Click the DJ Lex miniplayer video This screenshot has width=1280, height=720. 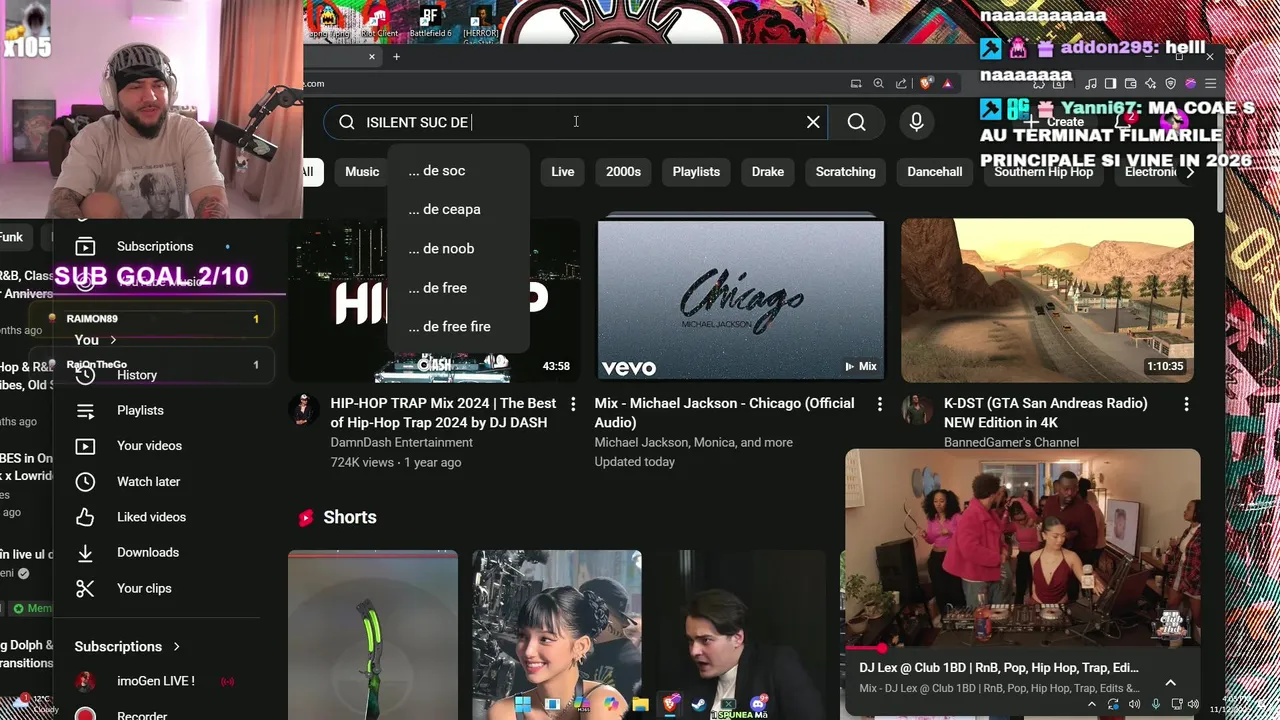click(1022, 548)
